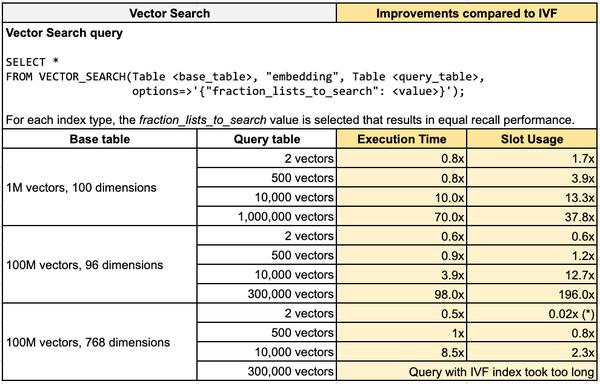Click the 37.8x slot usage cell
Image resolution: width=600 pixels, height=384 pixels.
[532, 216]
